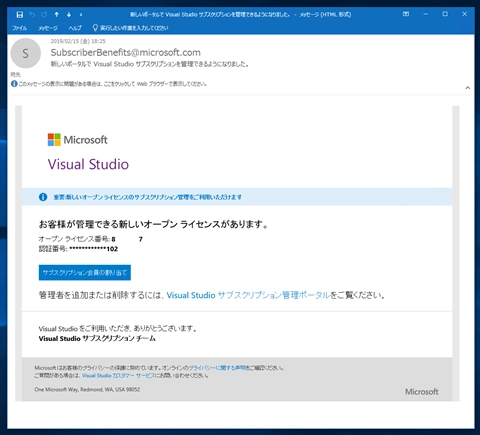Go to next item with down arrow
480x435 pixels.
(69, 15)
